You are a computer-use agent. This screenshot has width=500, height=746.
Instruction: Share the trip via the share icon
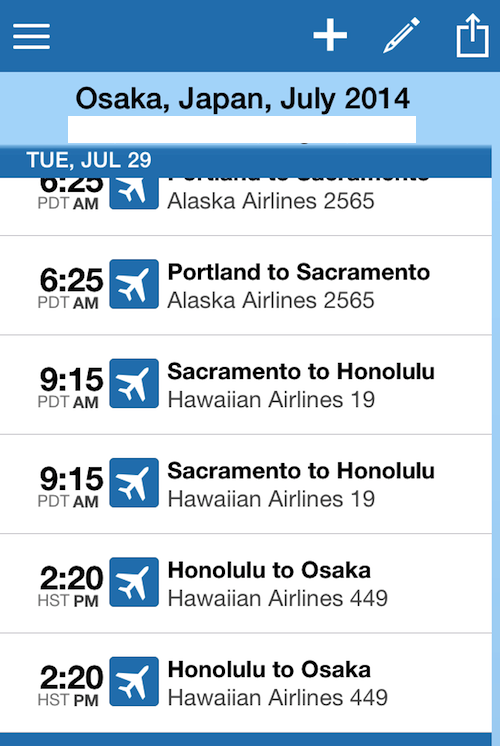coord(472,35)
